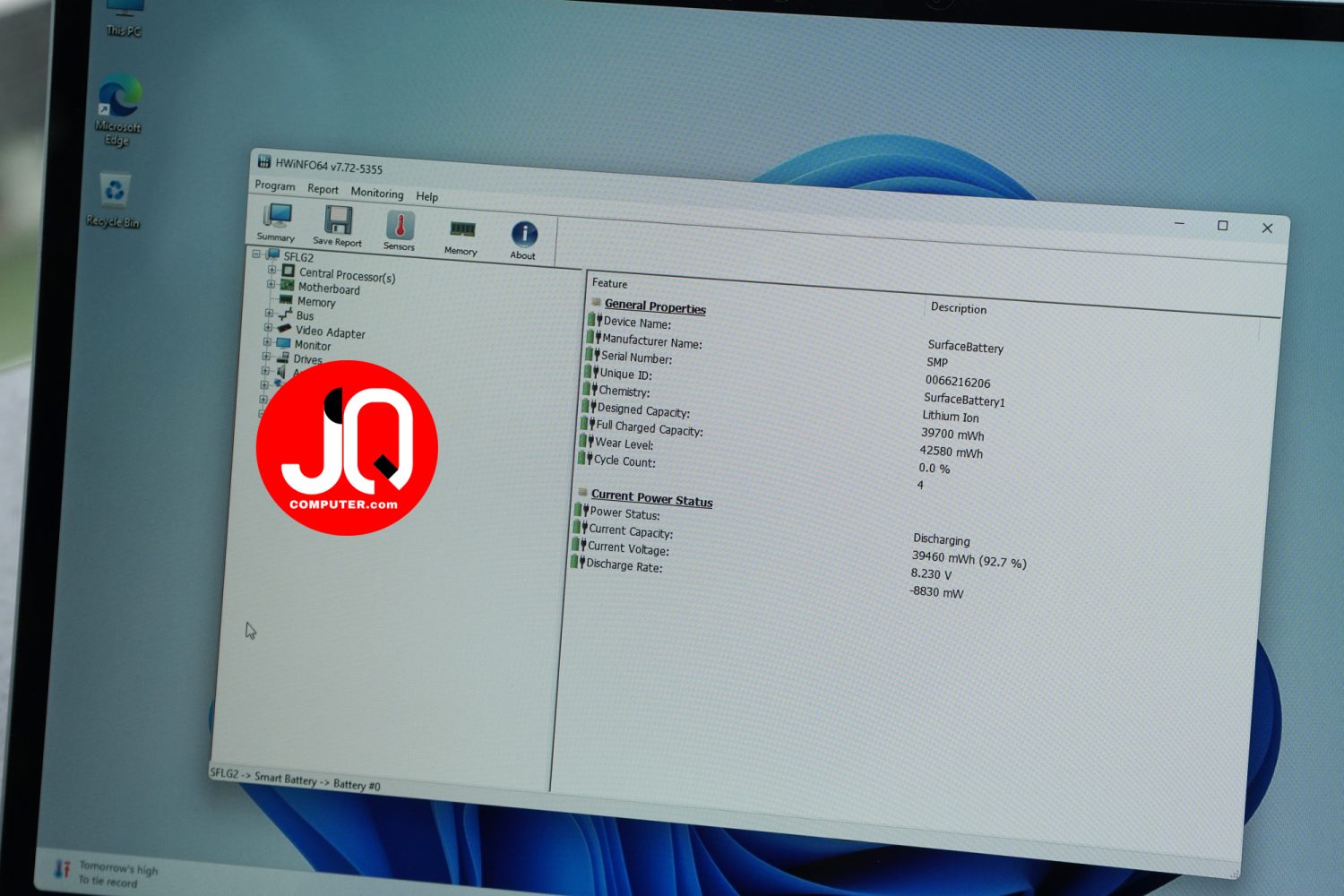Select the Current Power Status section heading
Viewport: 1344px width, 896px height.
click(651, 498)
